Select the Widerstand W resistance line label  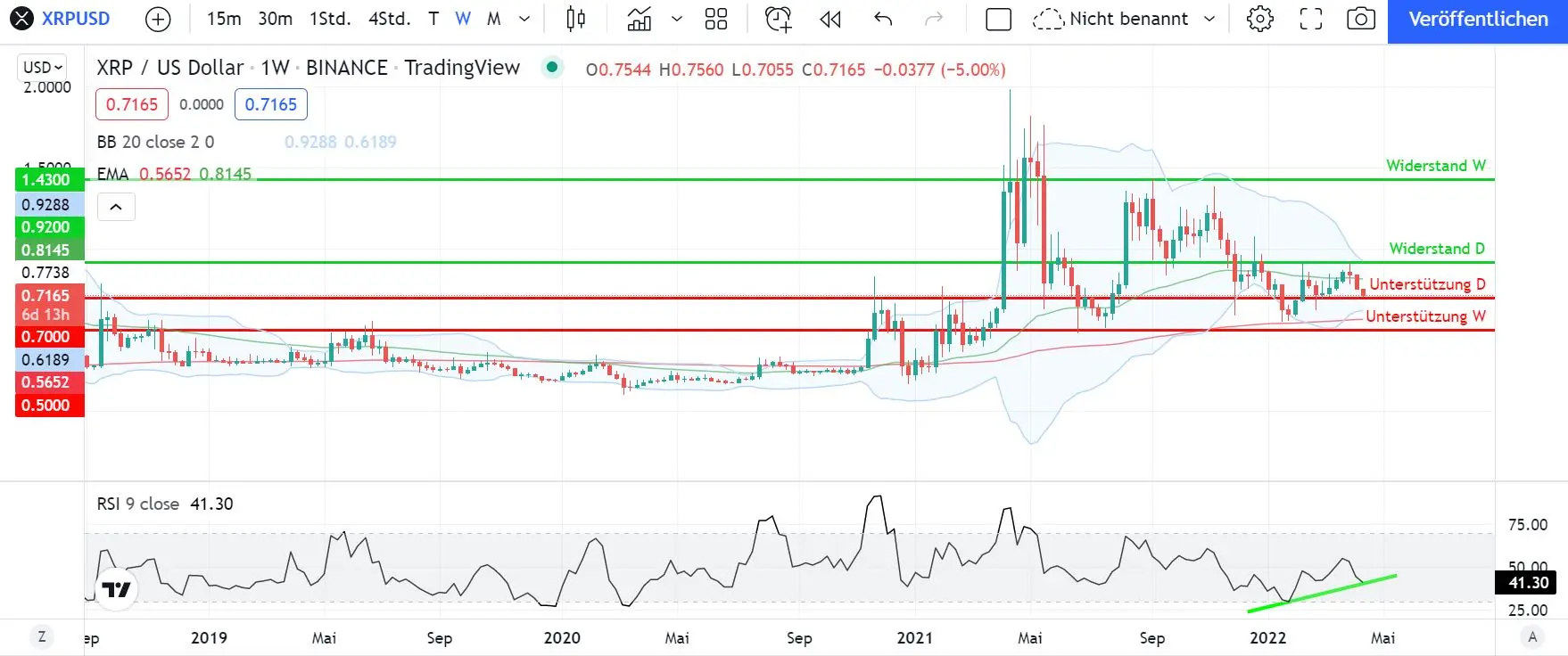[1436, 166]
